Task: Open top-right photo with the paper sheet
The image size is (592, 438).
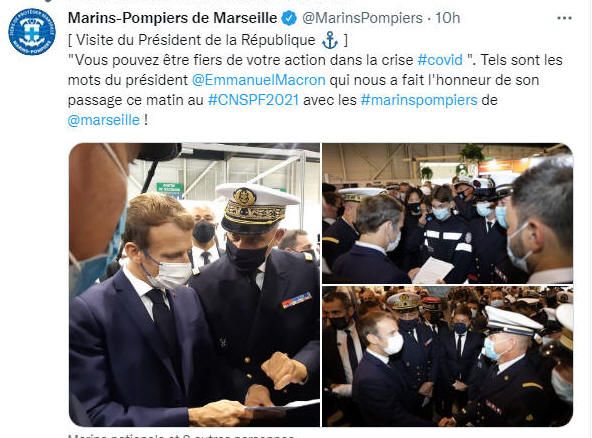Action: 447,213
